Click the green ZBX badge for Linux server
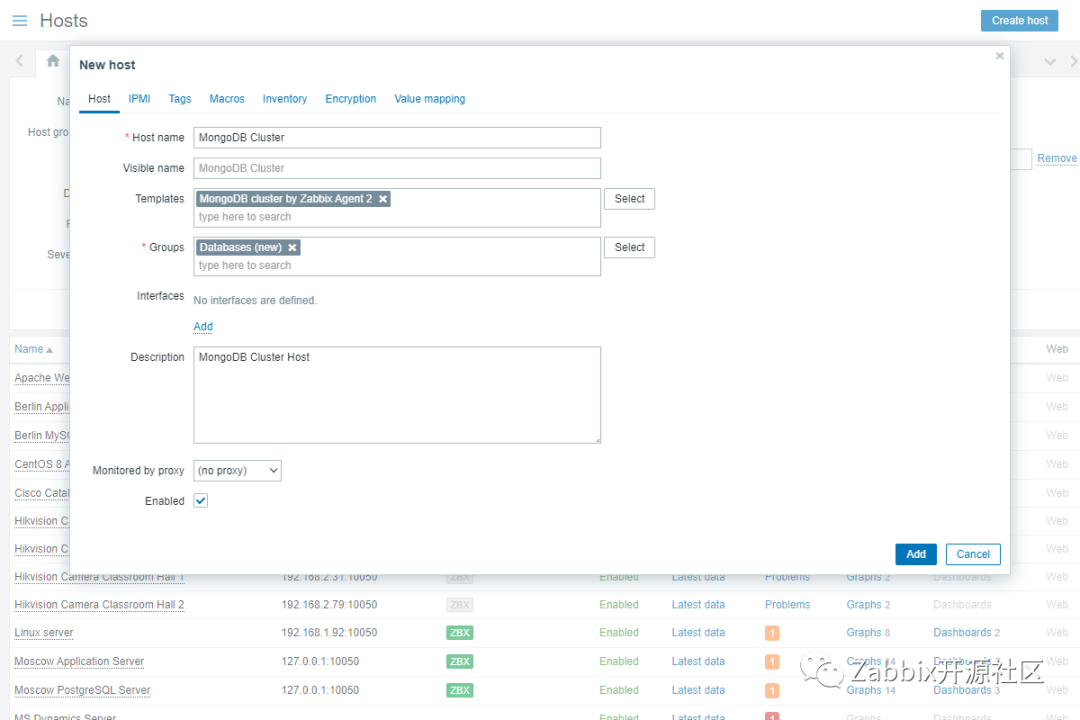Viewport: 1080px width, 720px height. (459, 633)
